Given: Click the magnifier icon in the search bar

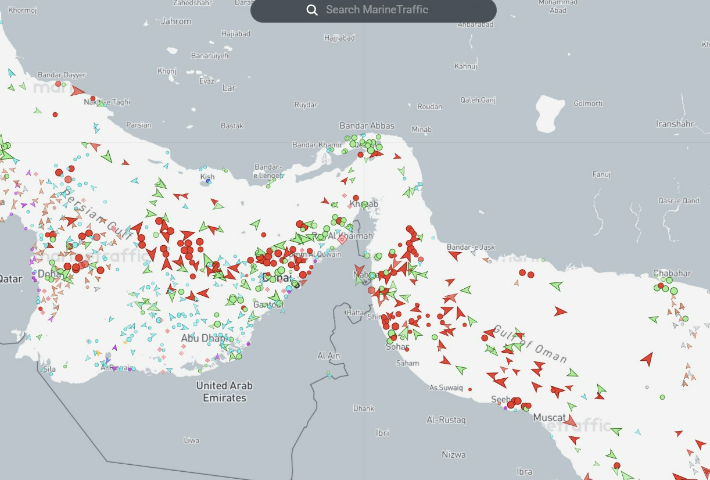Looking at the screenshot, I should (313, 10).
